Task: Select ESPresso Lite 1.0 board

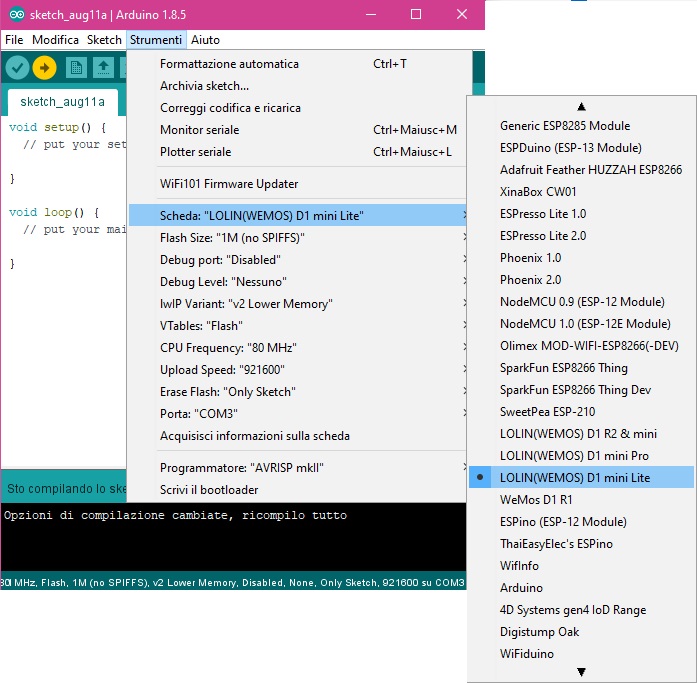Action: click(581, 214)
